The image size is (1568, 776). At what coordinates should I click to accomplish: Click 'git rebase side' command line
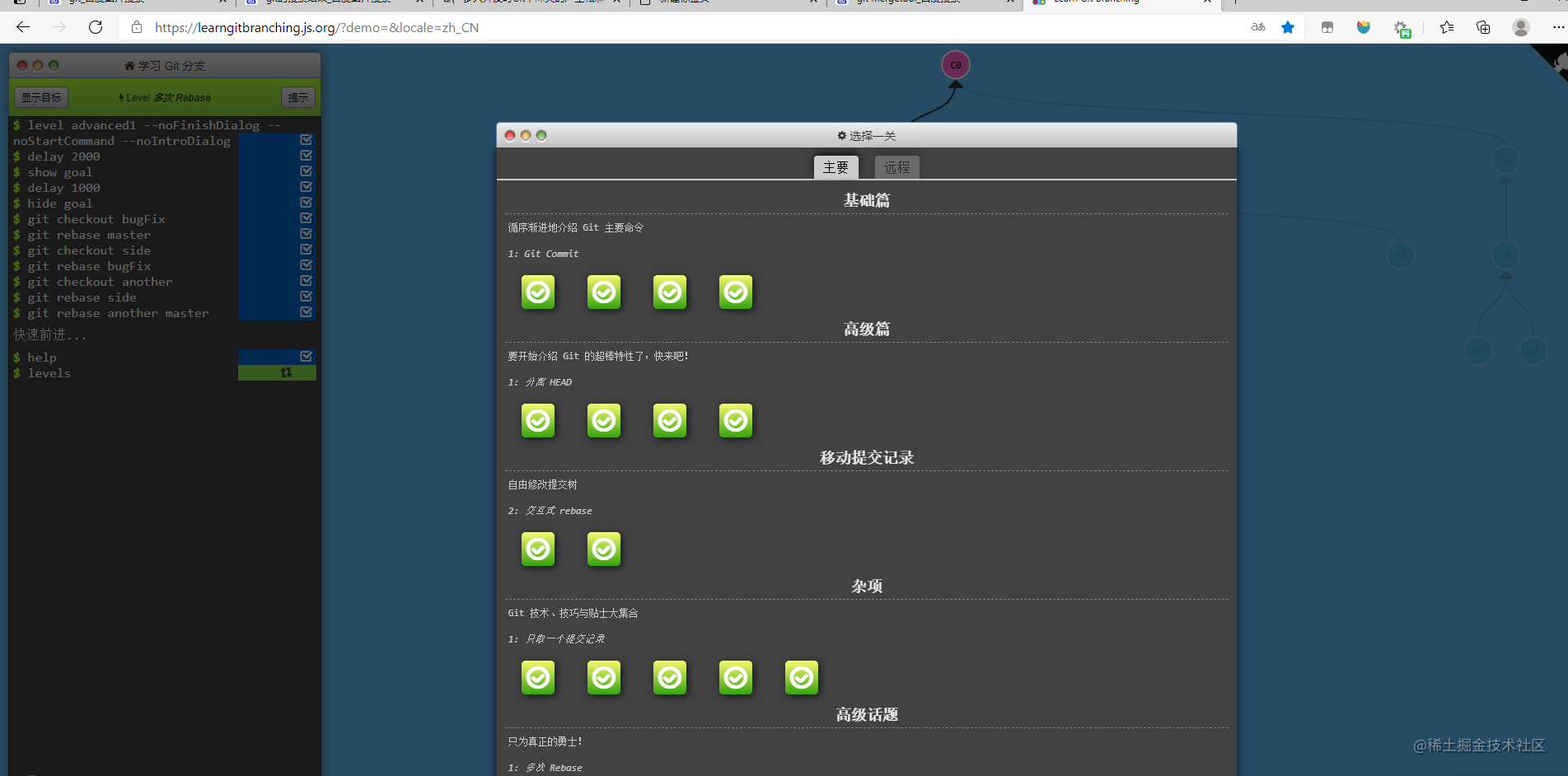pyautogui.click(x=82, y=297)
